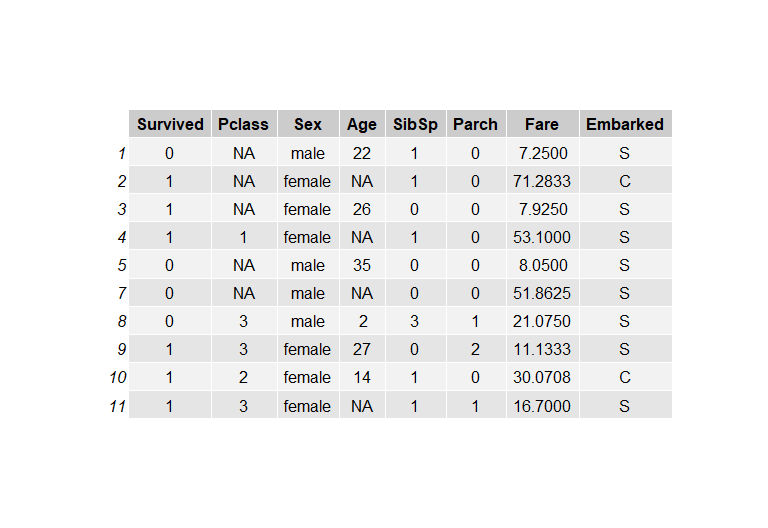Image resolution: width=768 pixels, height=528 pixels.
Task: Select the fare cell 30.0708
Action: pos(542,377)
